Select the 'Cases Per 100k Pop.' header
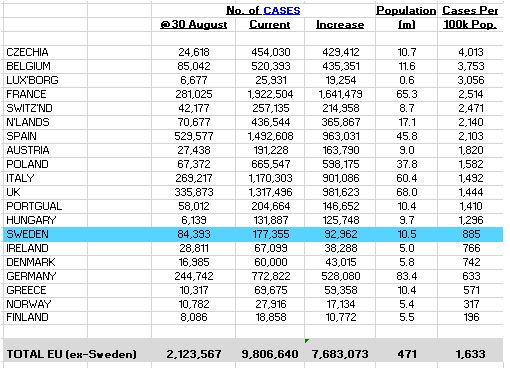Viewport: 510px width, 369px height. 470,17
